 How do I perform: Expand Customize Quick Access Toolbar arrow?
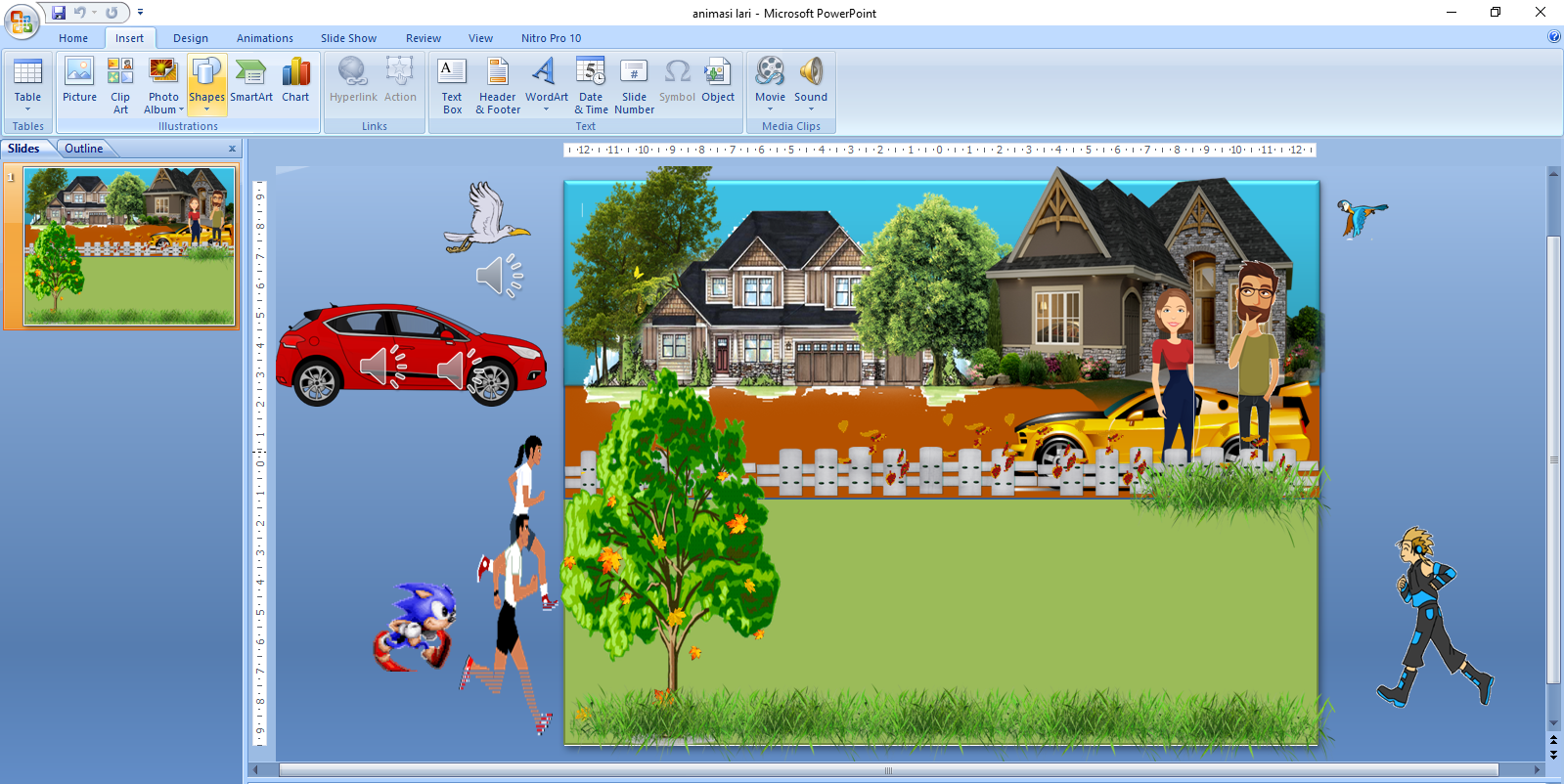coord(140,13)
